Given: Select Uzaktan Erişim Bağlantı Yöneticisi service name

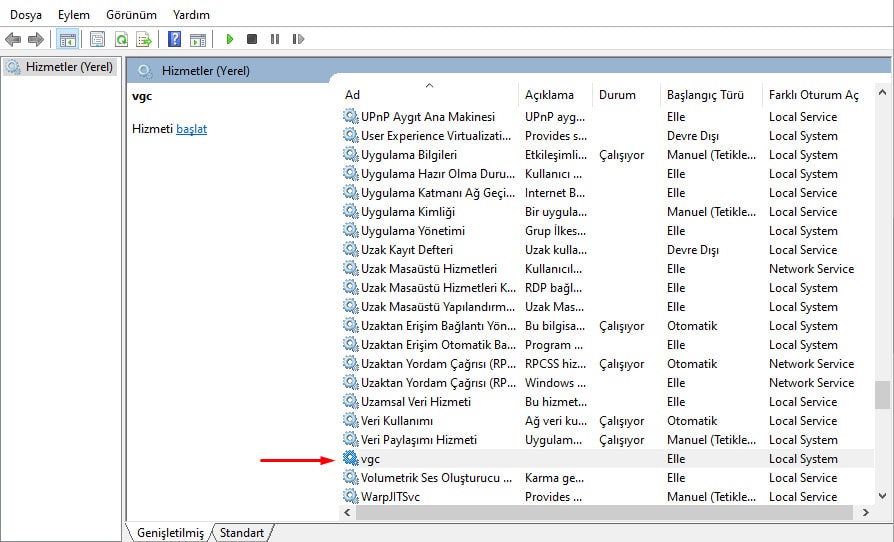Looking at the screenshot, I should [438, 326].
